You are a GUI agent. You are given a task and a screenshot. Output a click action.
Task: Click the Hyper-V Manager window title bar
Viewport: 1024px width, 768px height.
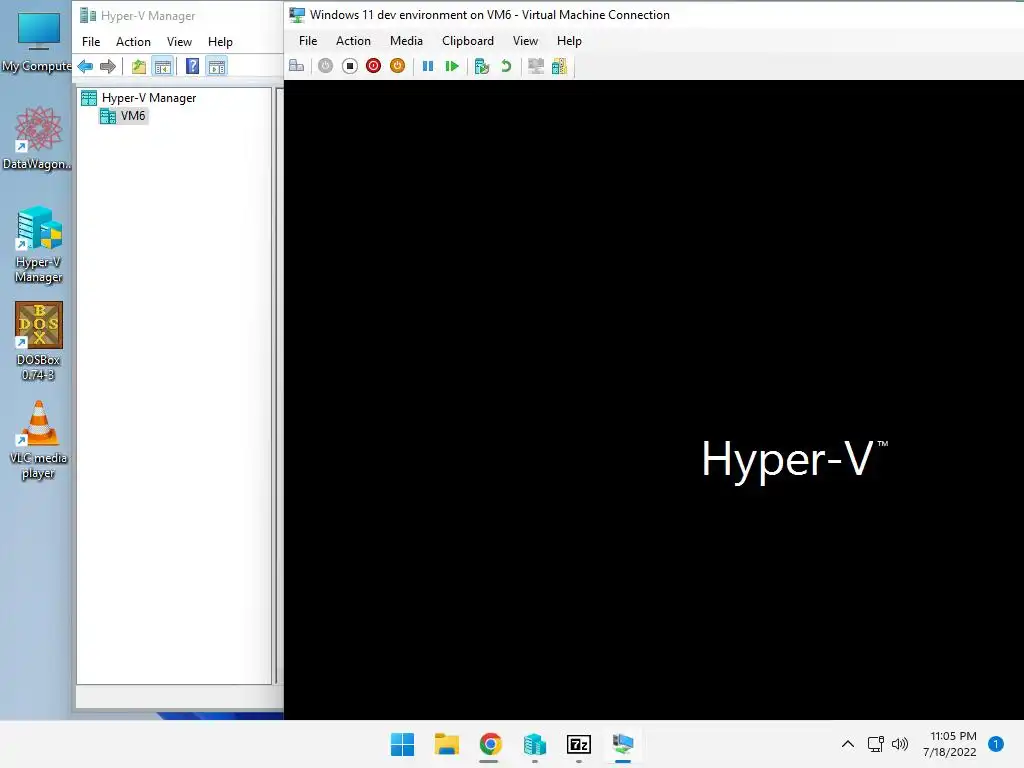point(178,16)
